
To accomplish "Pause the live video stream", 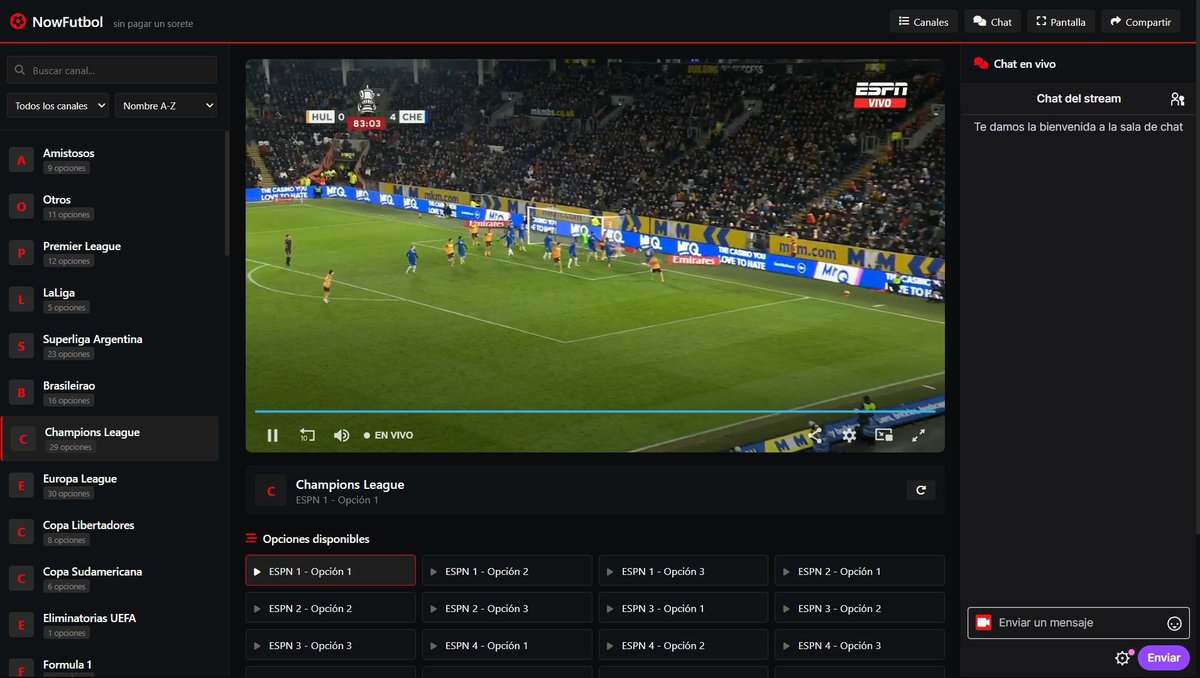I will click(x=272, y=435).
